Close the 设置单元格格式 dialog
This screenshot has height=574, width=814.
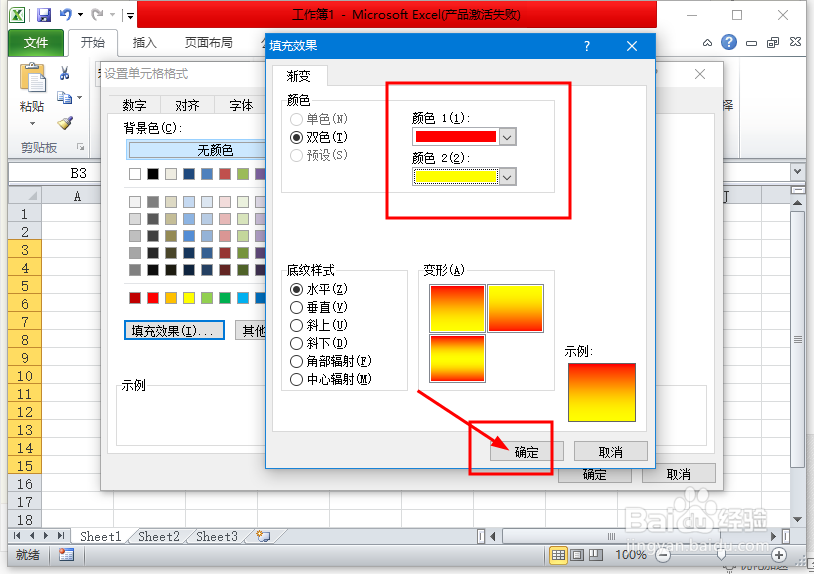click(700, 74)
